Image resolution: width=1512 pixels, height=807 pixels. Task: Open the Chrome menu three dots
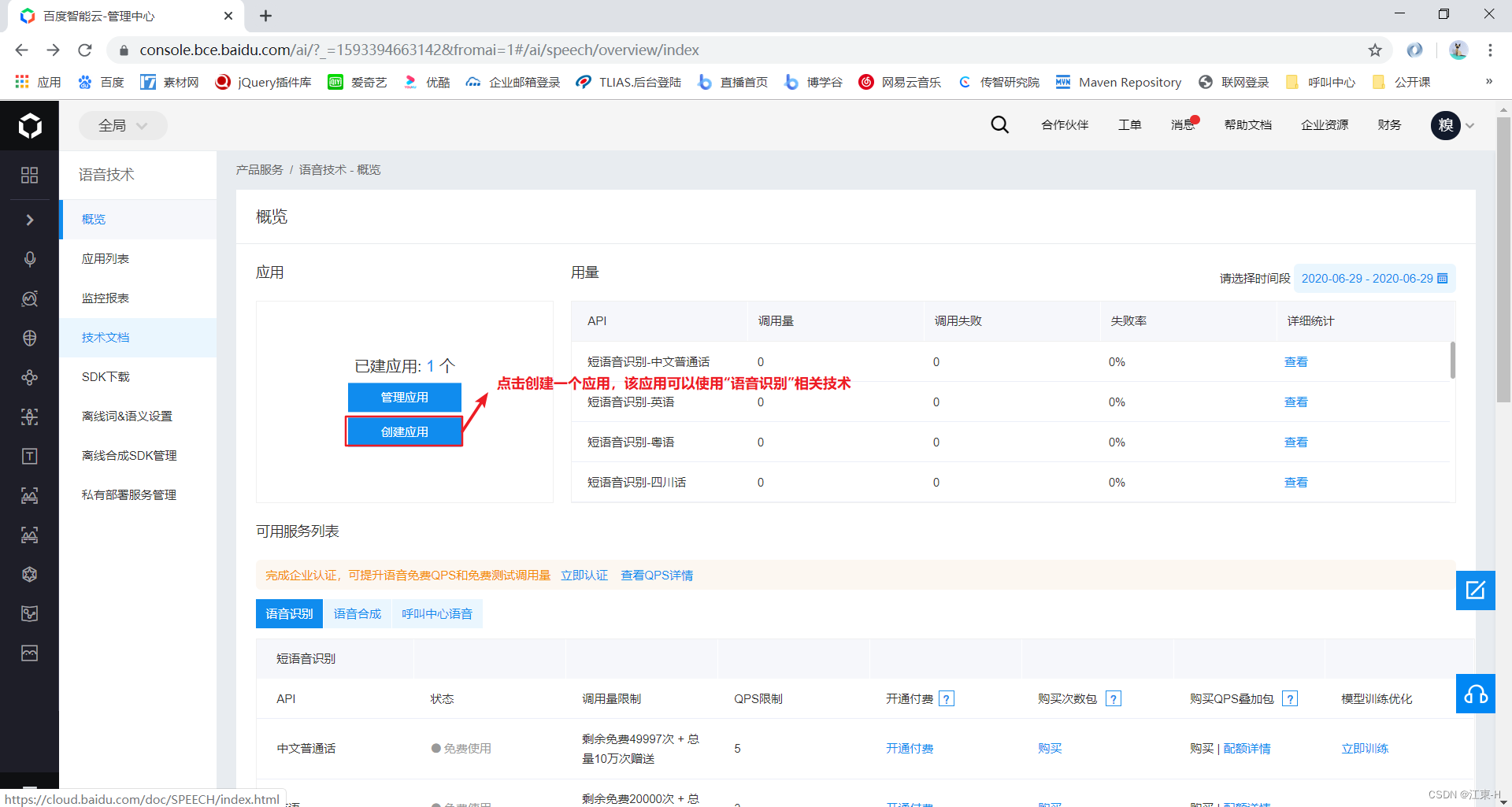[1490, 50]
